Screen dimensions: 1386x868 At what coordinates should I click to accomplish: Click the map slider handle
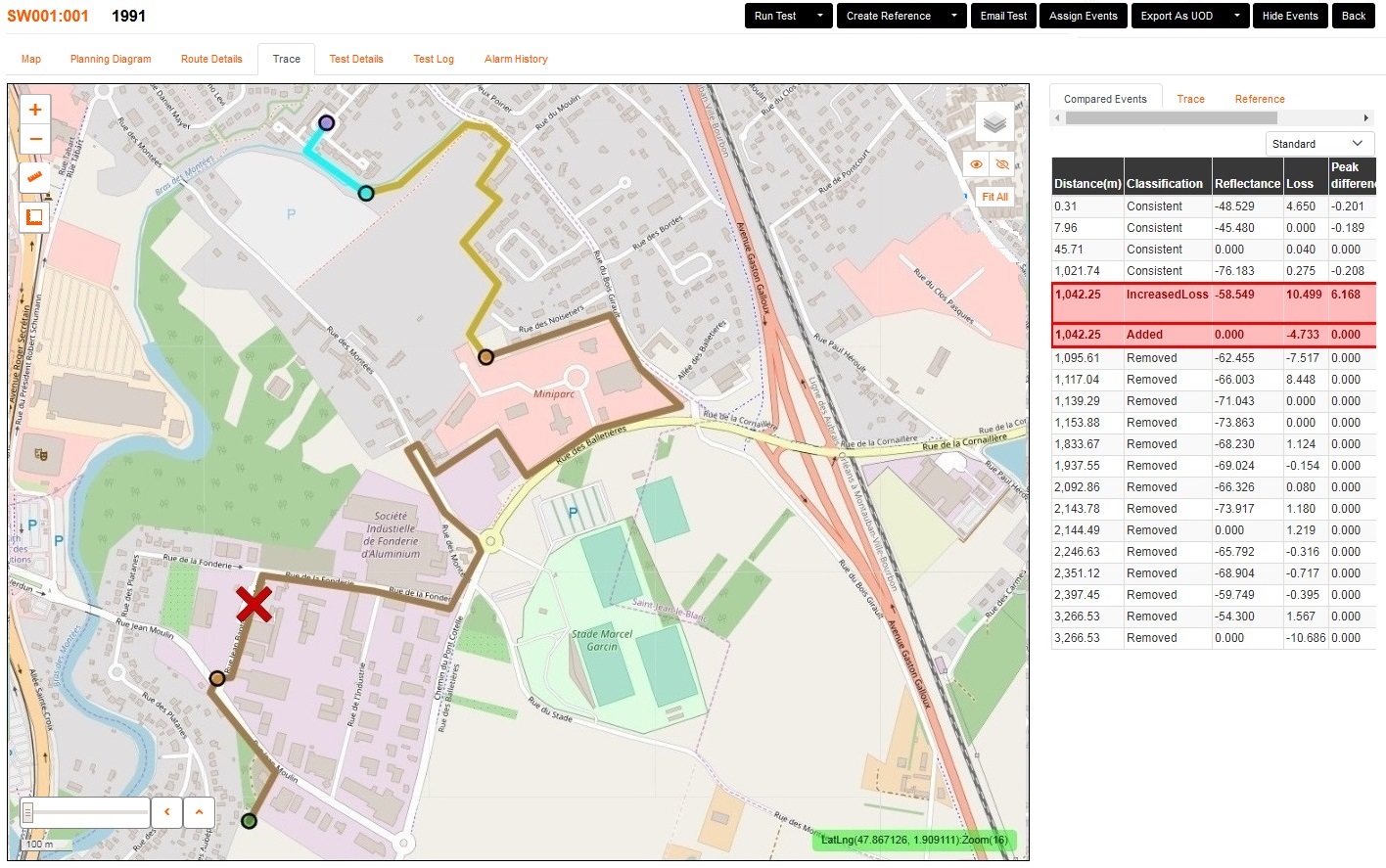pos(28,812)
